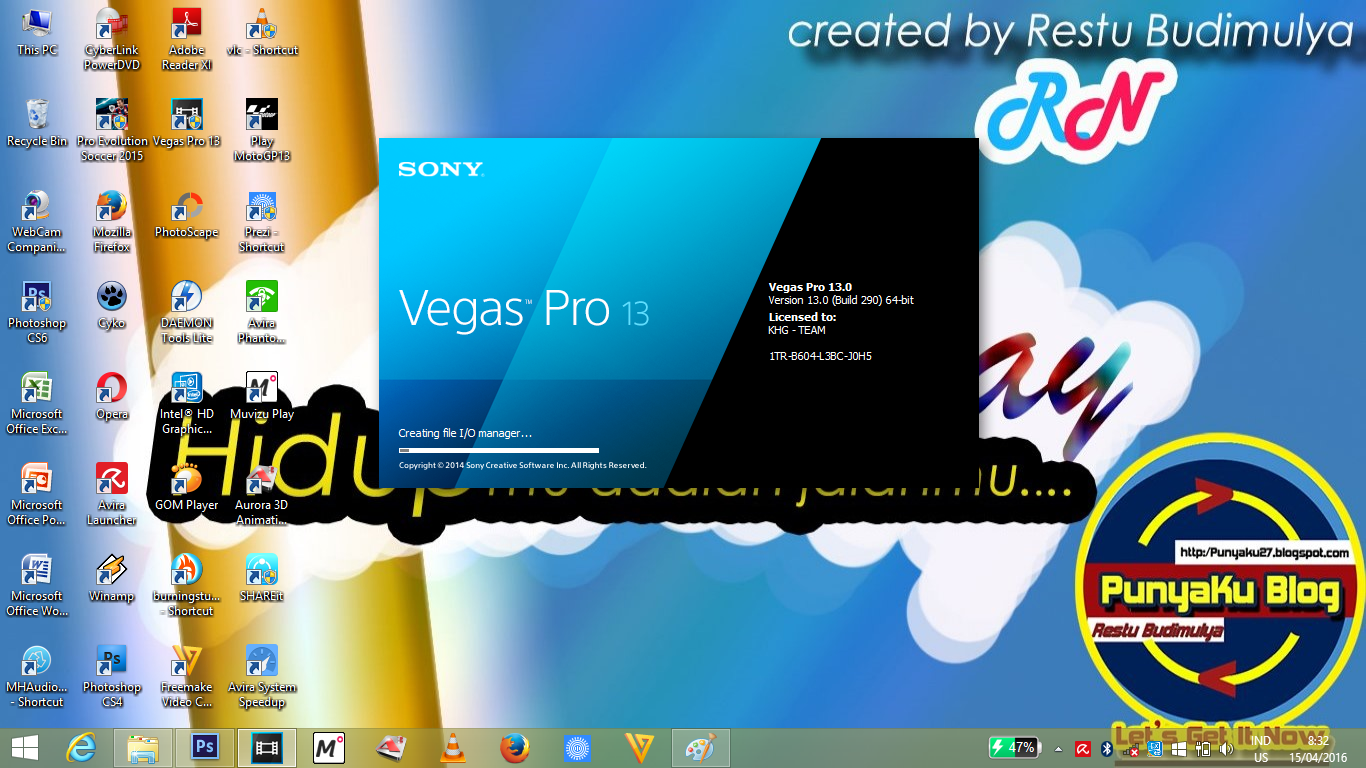Open the Recycle Bin
The image size is (1366, 768).
click(x=37, y=123)
